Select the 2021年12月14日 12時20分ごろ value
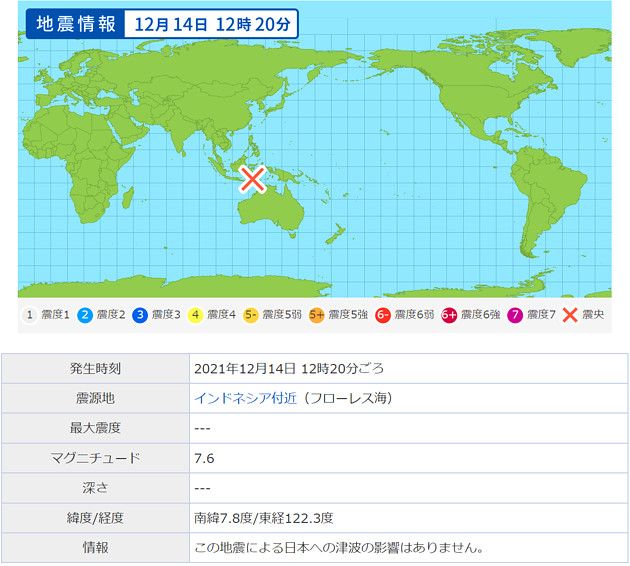Image resolution: width=630 pixels, height=566 pixels. tap(289, 368)
